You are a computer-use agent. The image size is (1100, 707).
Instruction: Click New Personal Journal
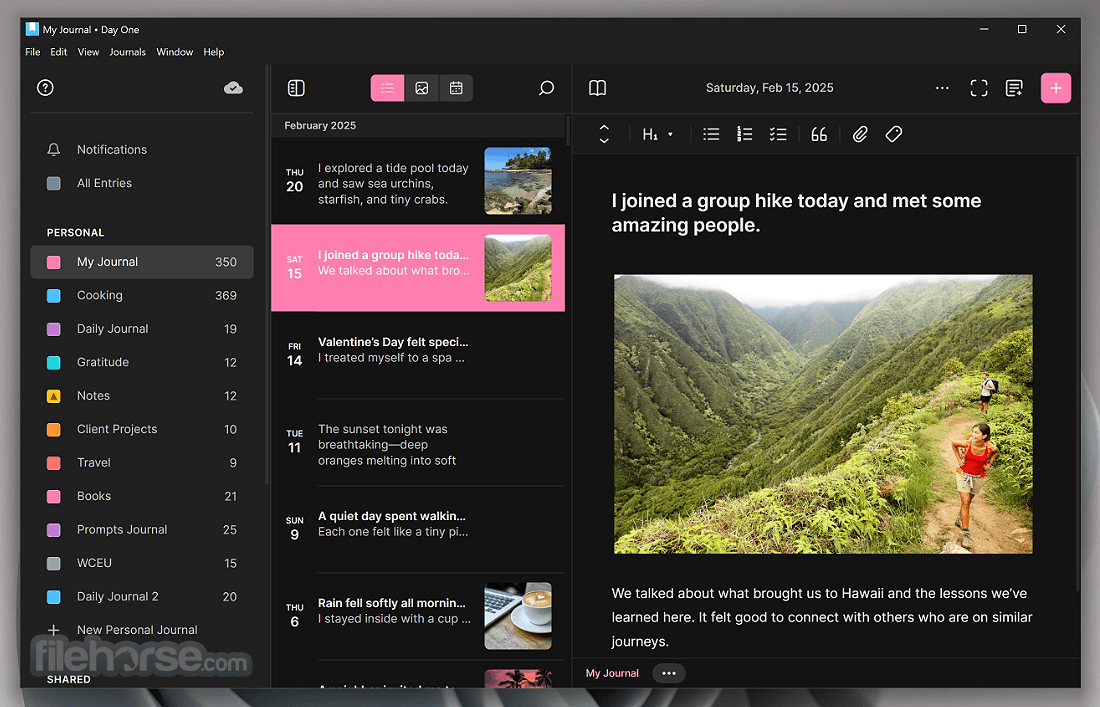pyautogui.click(x=142, y=630)
